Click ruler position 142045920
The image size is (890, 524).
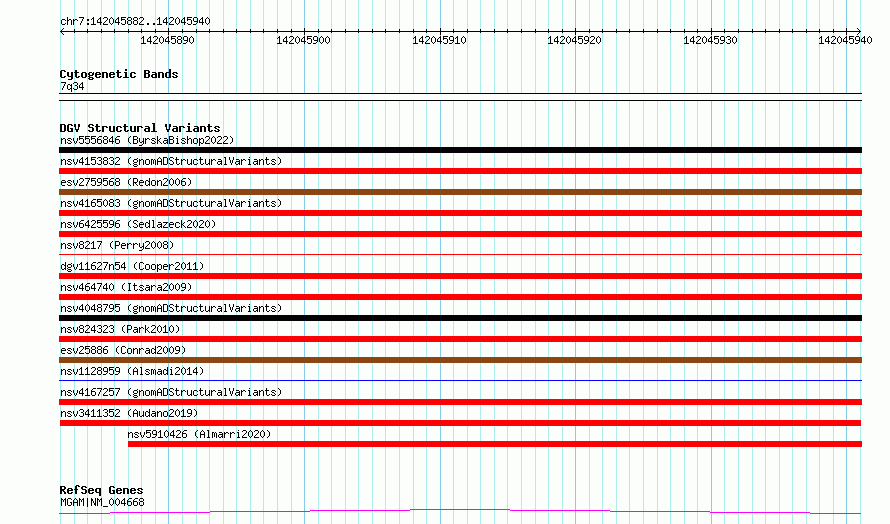click(x=574, y=40)
